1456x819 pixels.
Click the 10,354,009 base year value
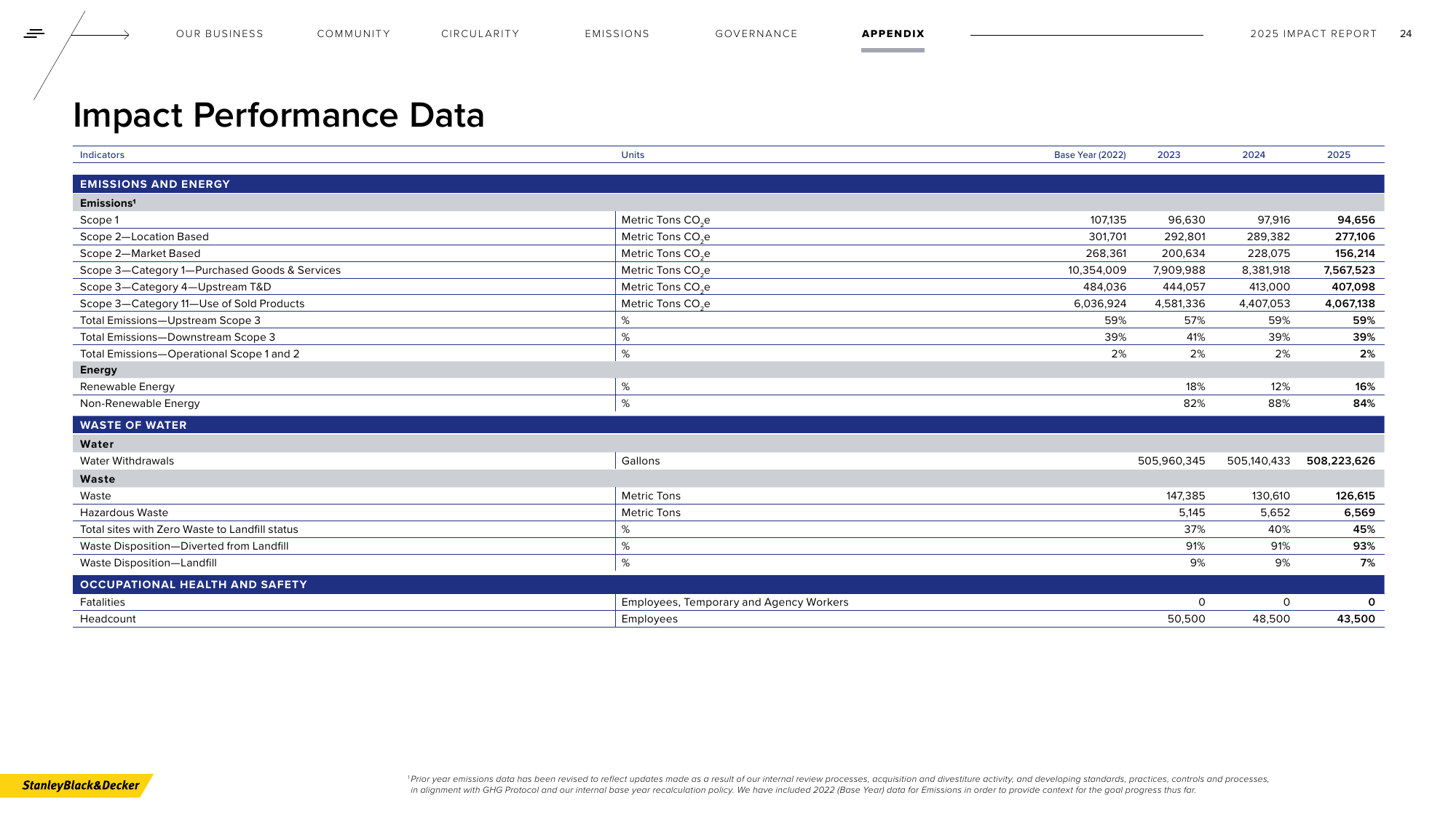(x=1097, y=270)
